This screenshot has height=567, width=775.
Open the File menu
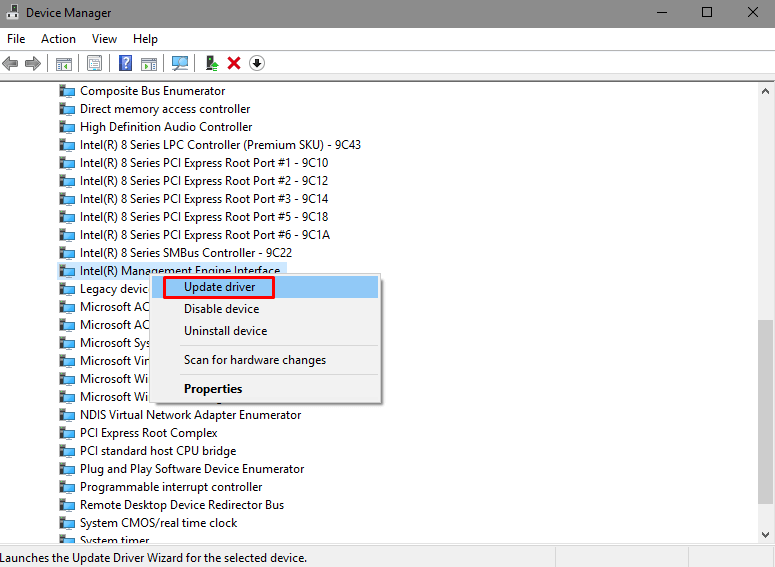click(16, 39)
